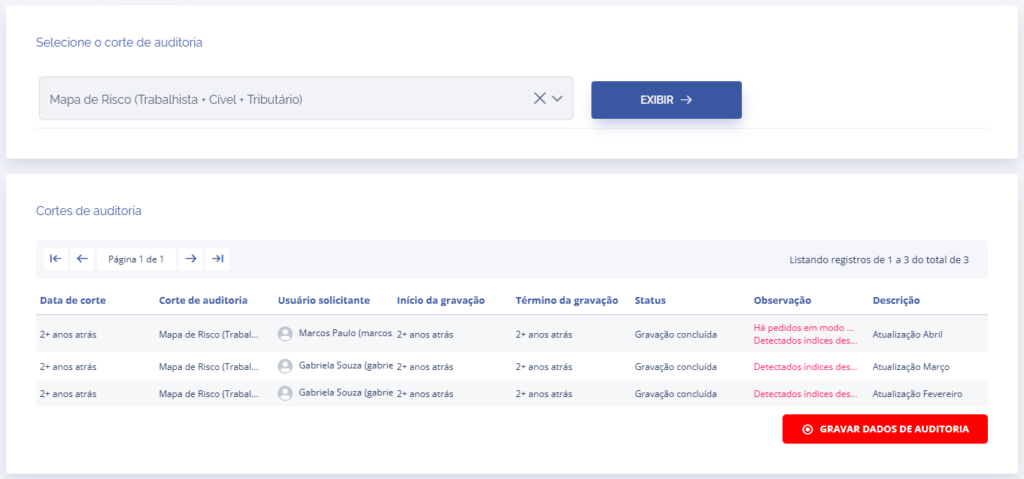The height and width of the screenshot is (479, 1024).
Task: Clear selected audit cut with X icon
Action: [540, 98]
